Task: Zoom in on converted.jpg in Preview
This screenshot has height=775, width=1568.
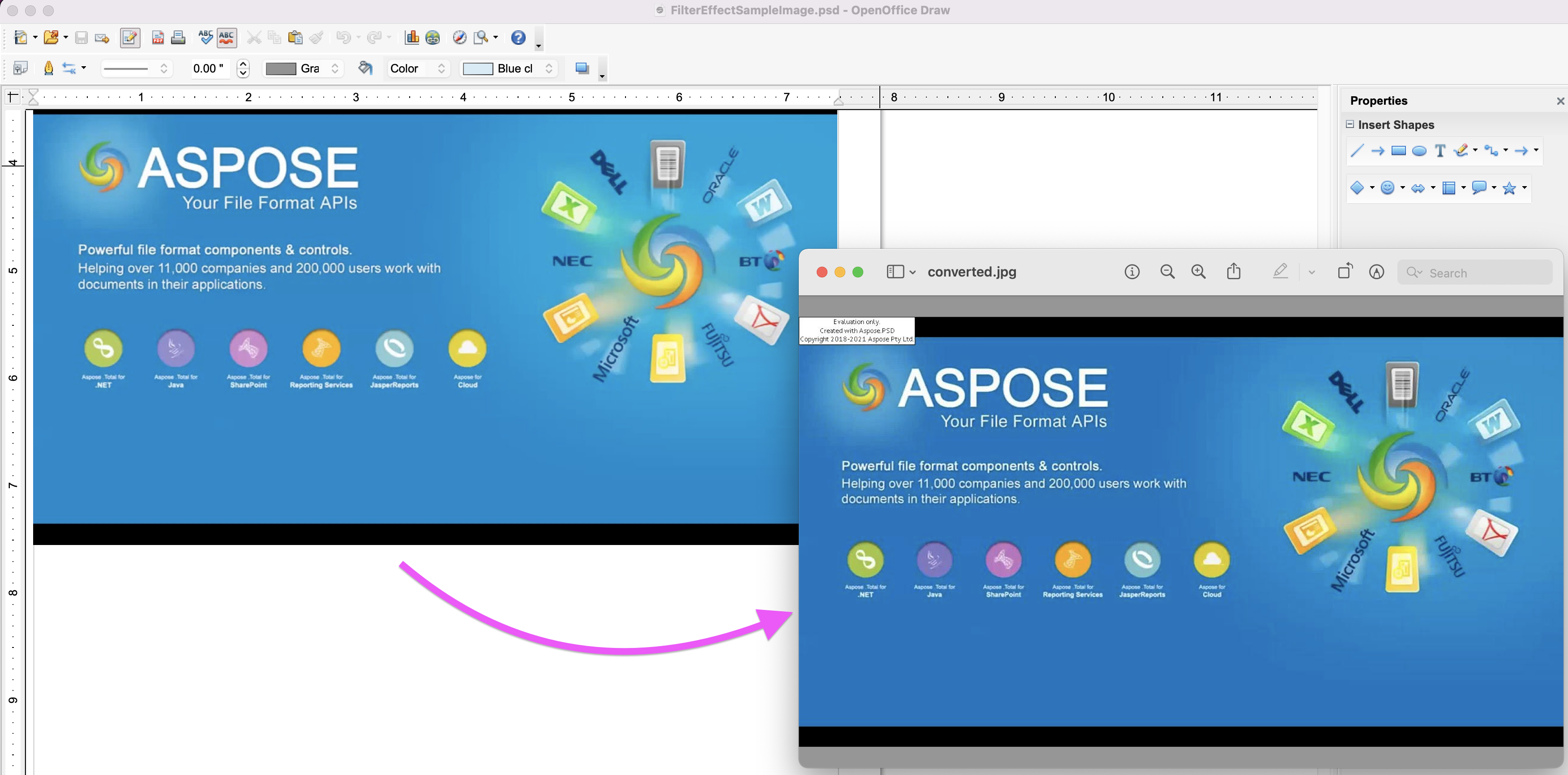Action: coord(1198,272)
